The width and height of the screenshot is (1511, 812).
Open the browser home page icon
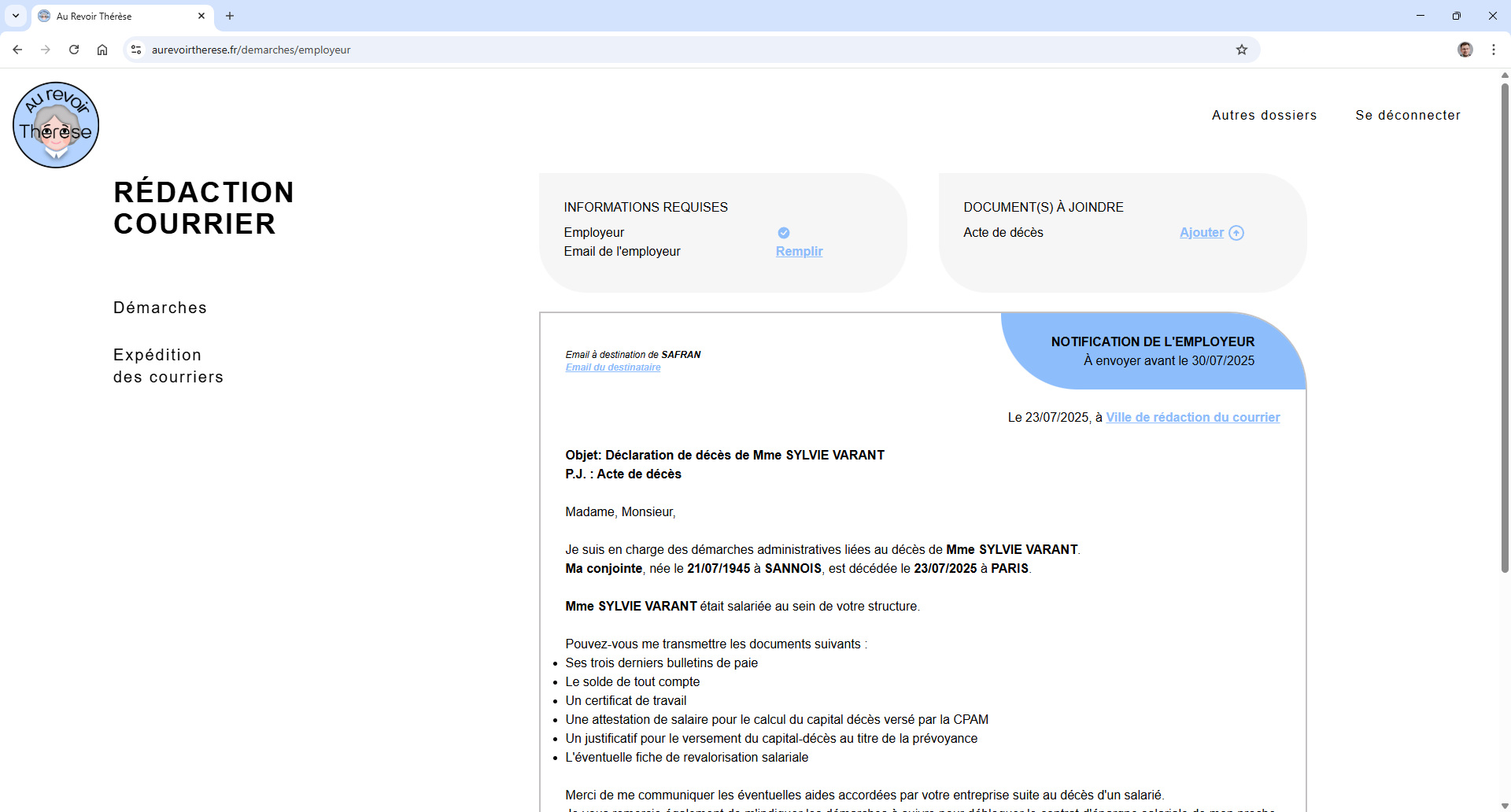pyautogui.click(x=102, y=50)
